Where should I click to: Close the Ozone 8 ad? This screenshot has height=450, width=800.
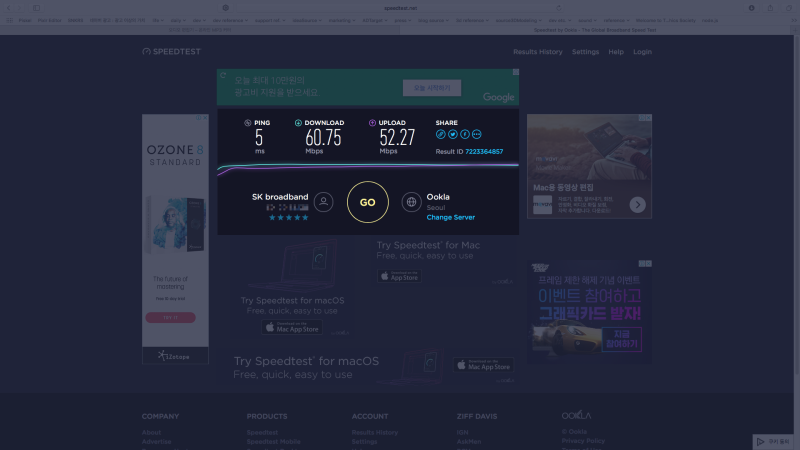tap(205, 118)
